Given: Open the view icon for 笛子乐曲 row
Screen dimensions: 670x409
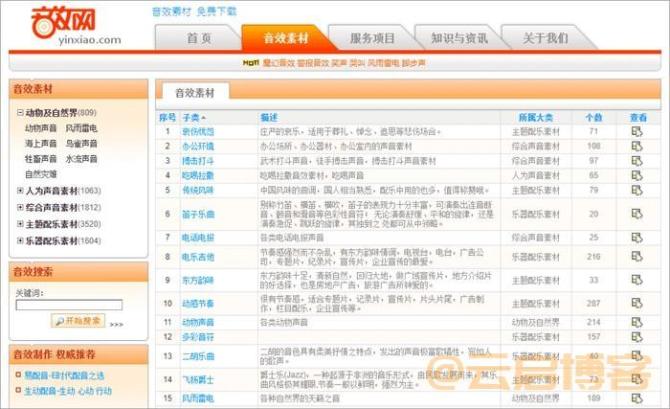Looking at the screenshot, I should 636,215.
